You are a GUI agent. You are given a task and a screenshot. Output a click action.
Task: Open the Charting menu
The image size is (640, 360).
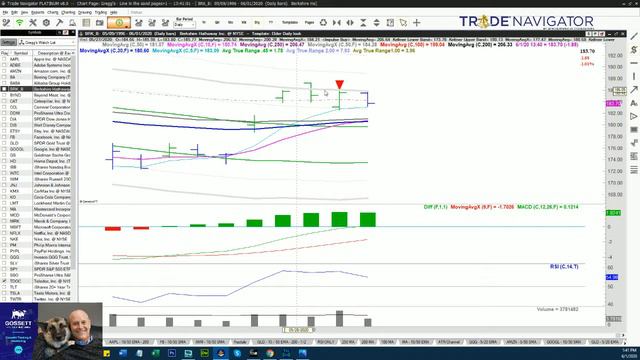(x=68, y=13)
